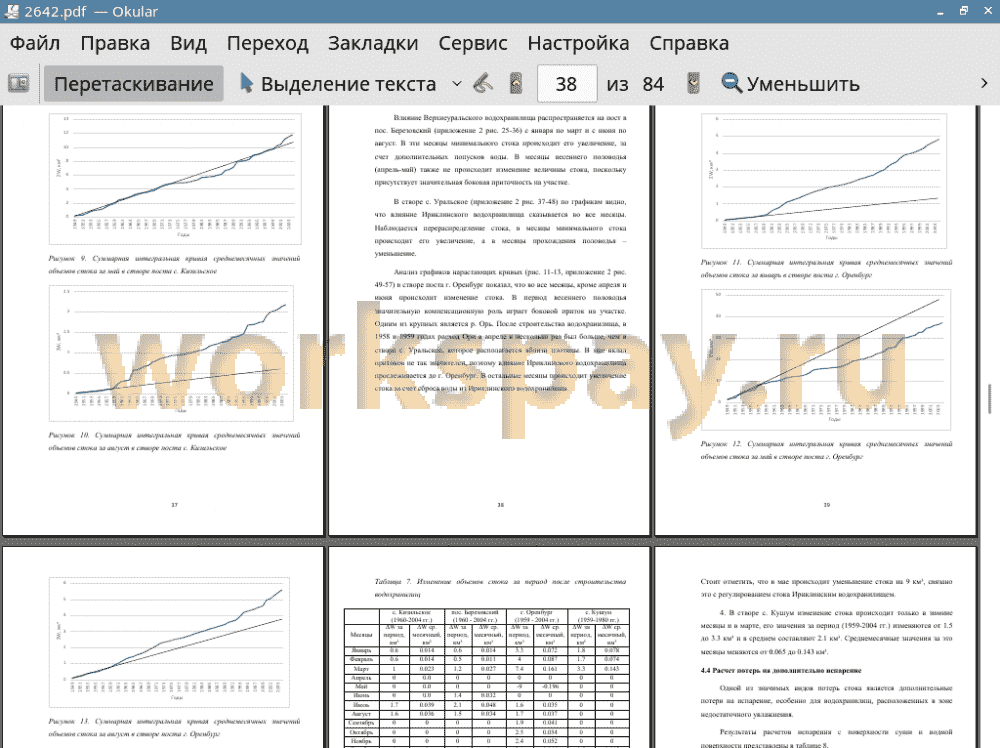Click the page number field showing 38
Image resolution: width=1000 pixels, height=748 pixels.
pos(567,84)
